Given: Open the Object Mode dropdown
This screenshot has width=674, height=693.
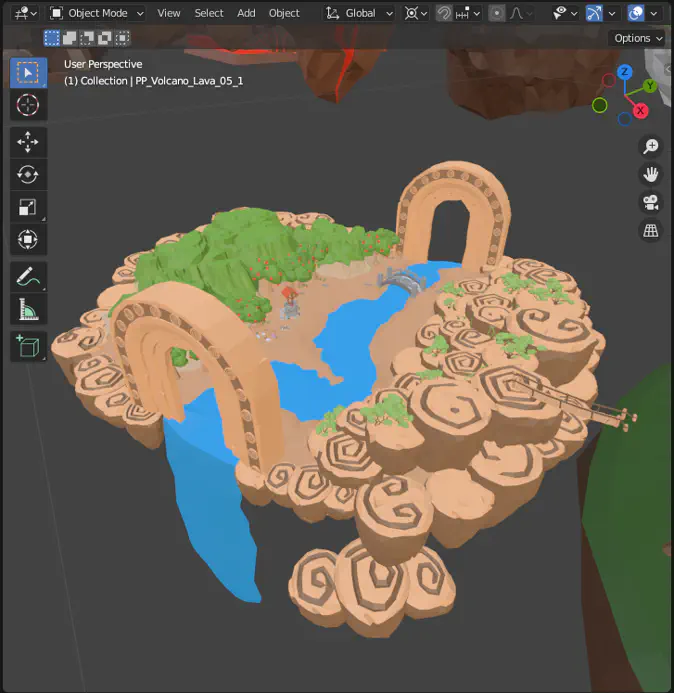Looking at the screenshot, I should coord(97,13).
